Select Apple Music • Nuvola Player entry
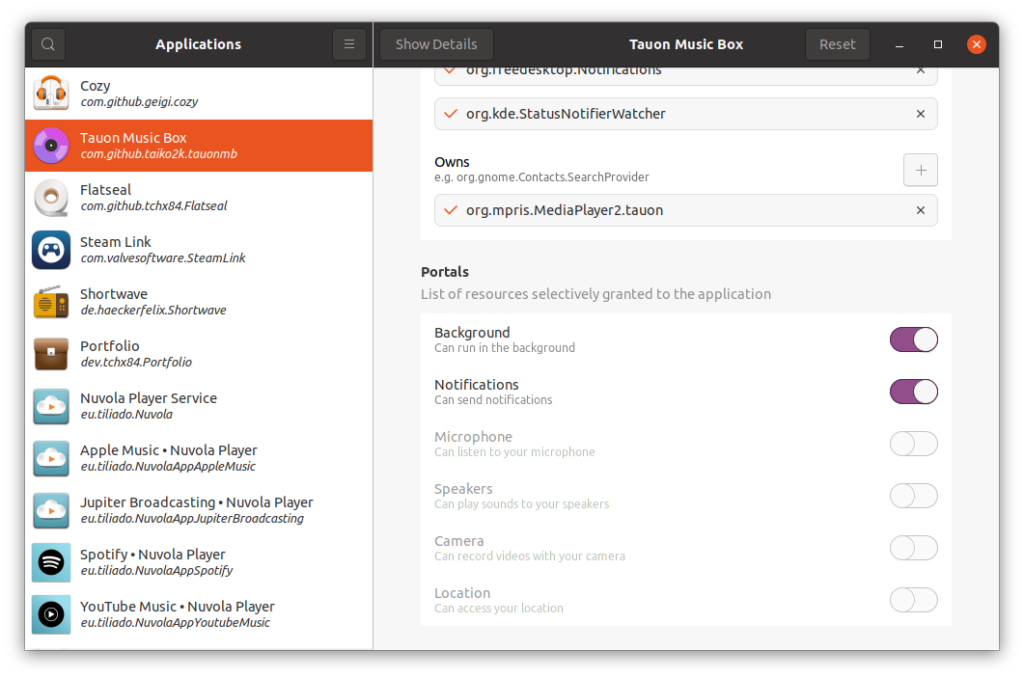 pyautogui.click(x=199, y=458)
